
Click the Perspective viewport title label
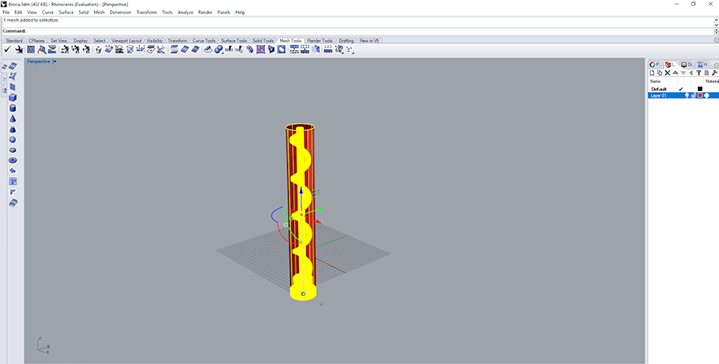(x=39, y=61)
